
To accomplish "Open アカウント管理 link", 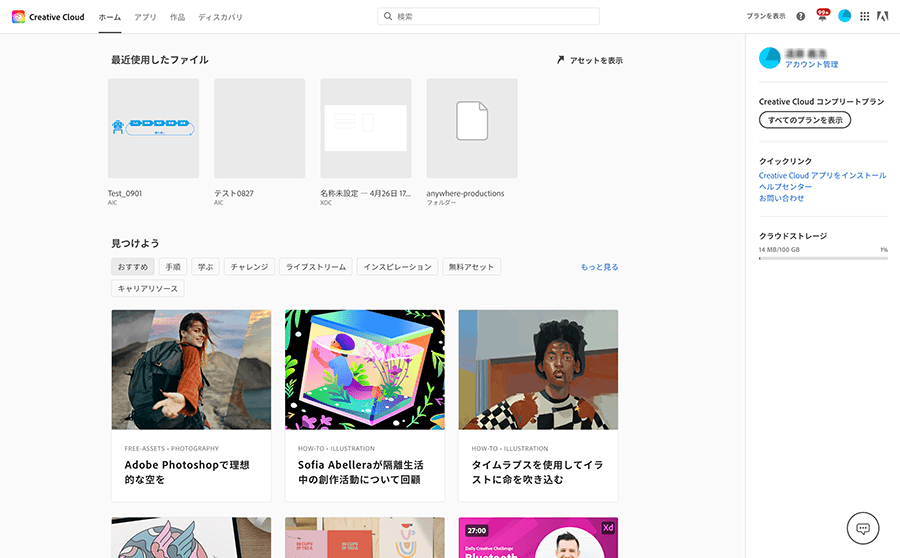I will pos(812,65).
